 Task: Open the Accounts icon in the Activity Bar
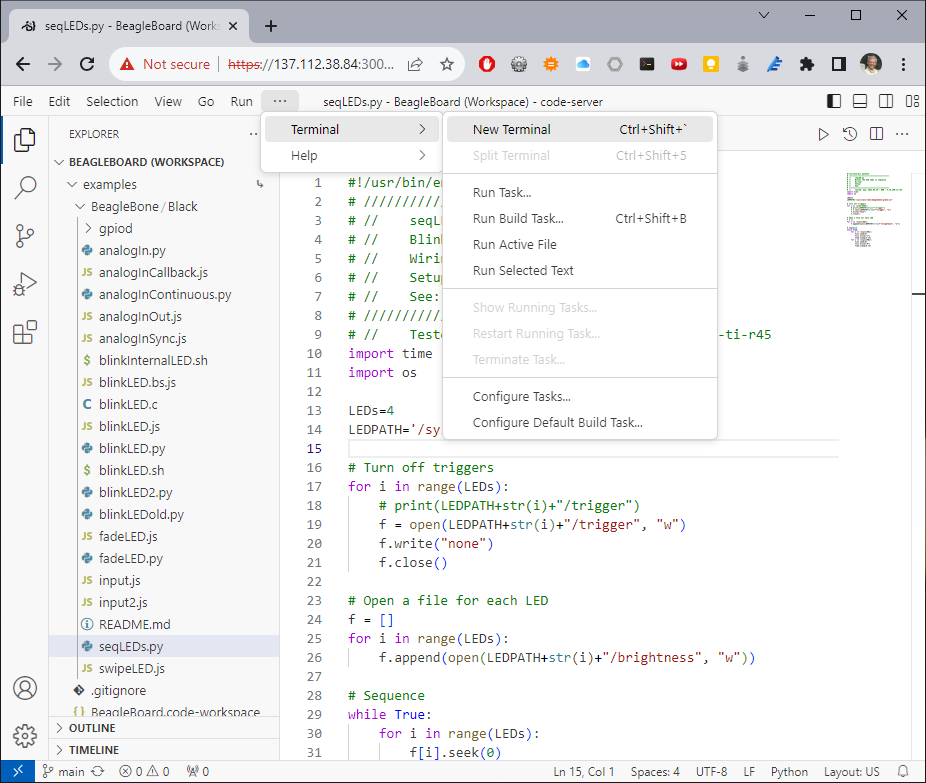pyautogui.click(x=25, y=688)
